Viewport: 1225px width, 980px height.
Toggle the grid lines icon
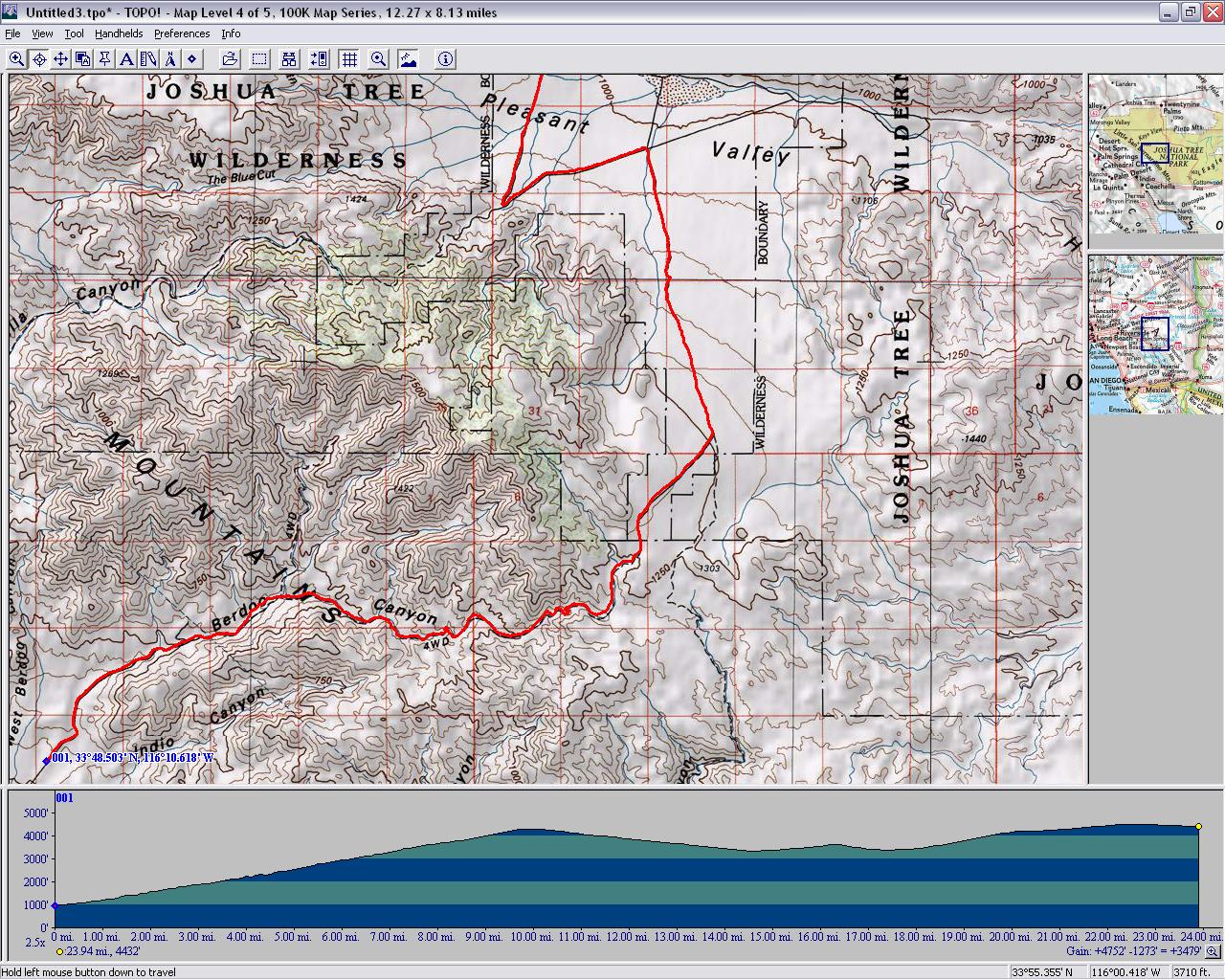[x=349, y=59]
